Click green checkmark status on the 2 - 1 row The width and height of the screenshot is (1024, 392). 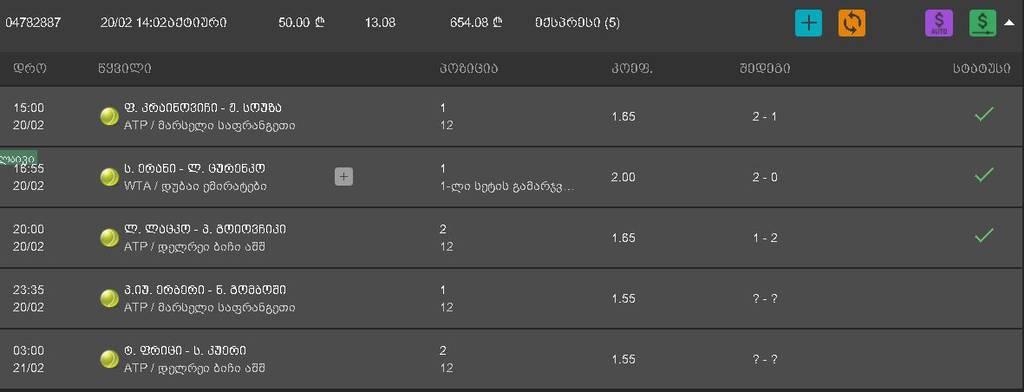(984, 114)
